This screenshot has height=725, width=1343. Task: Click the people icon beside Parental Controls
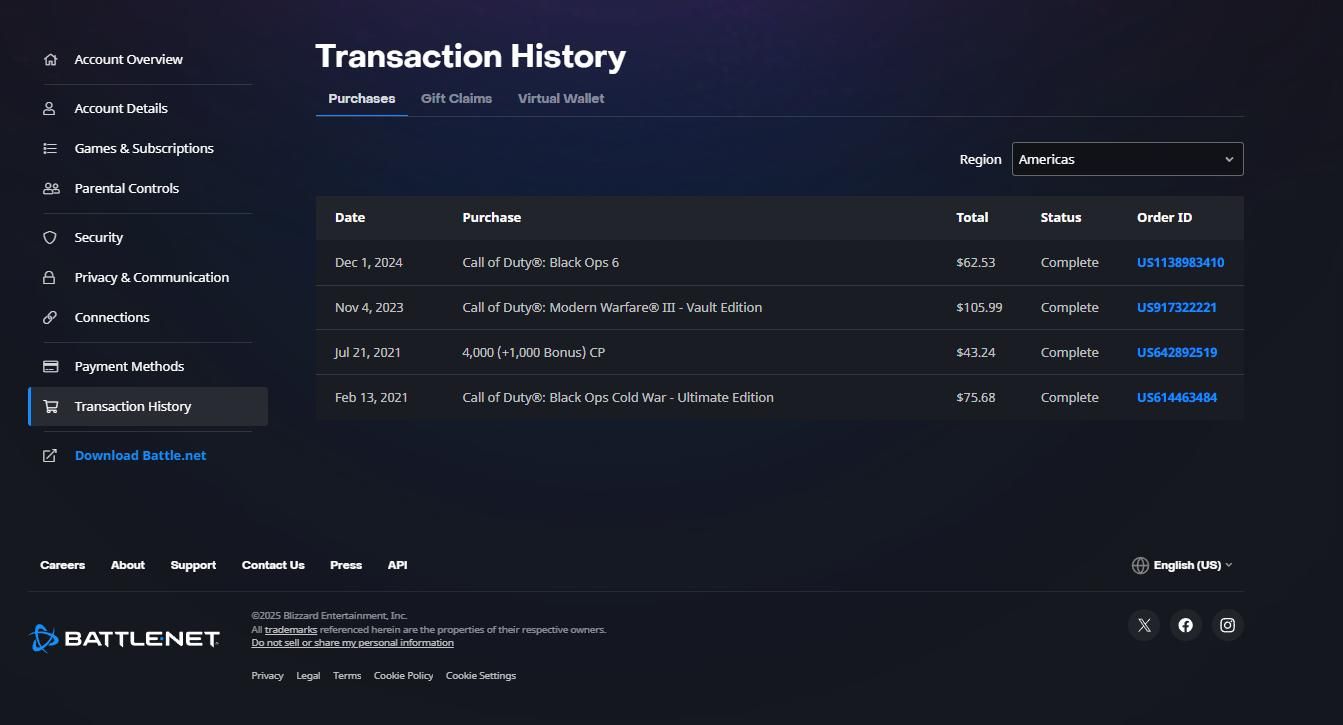click(51, 189)
